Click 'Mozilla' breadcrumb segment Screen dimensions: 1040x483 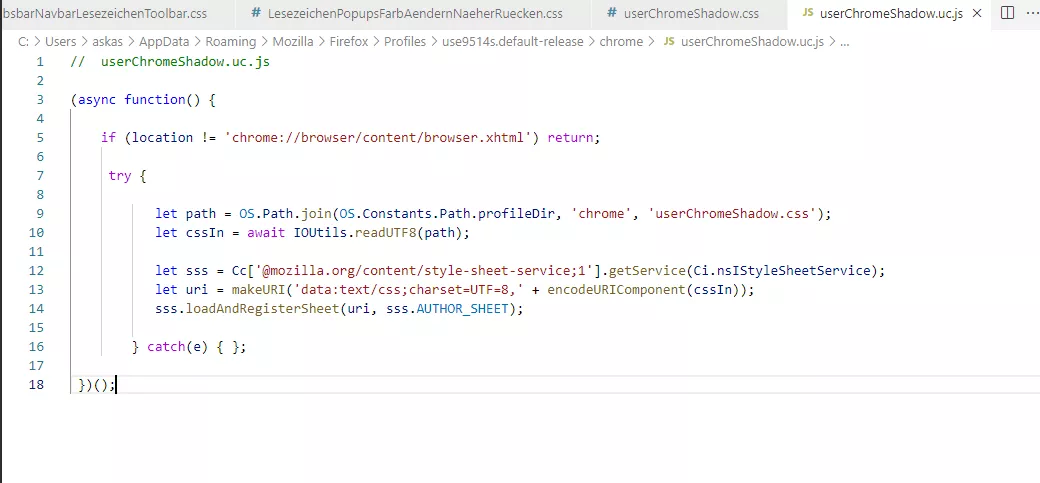tap(293, 41)
